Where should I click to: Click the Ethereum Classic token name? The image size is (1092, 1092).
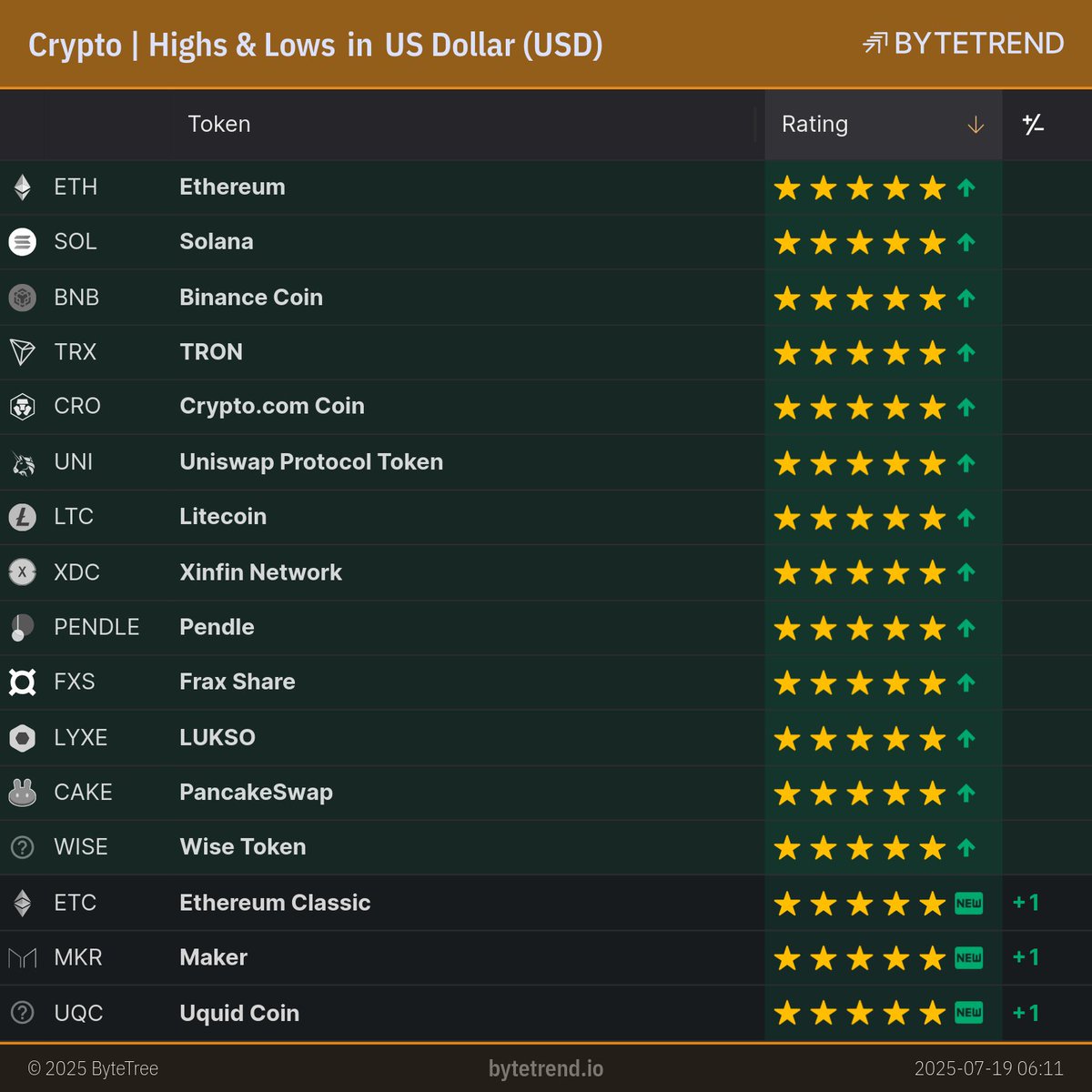[x=275, y=904]
